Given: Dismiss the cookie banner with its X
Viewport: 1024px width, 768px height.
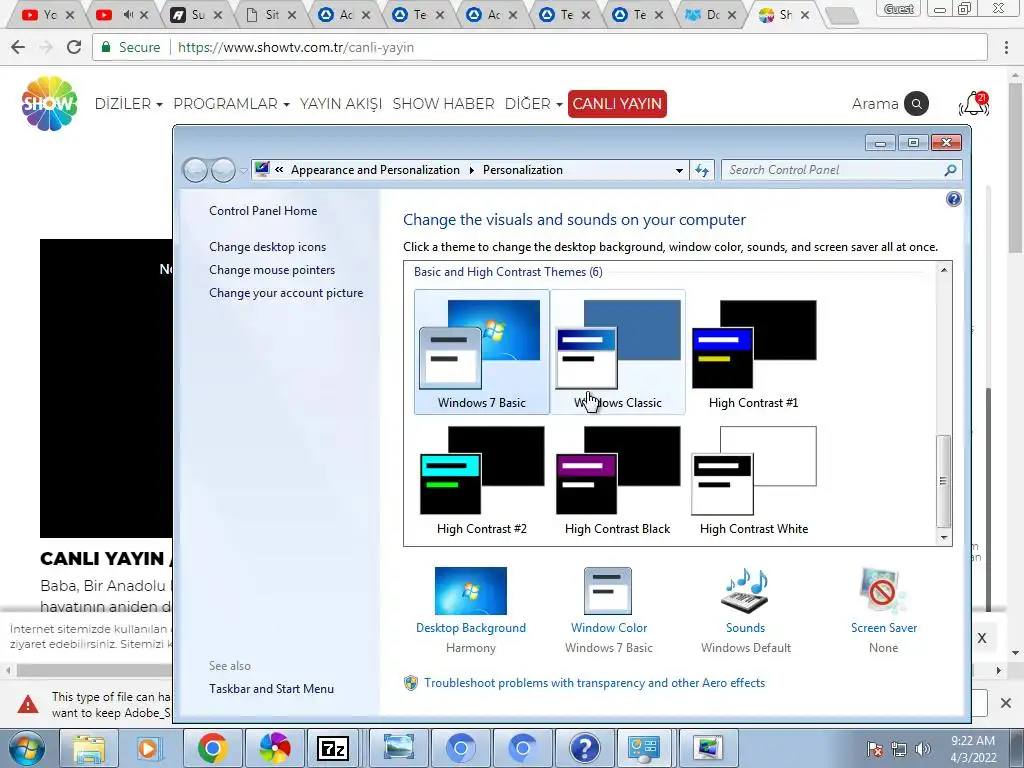Looking at the screenshot, I should [x=982, y=639].
